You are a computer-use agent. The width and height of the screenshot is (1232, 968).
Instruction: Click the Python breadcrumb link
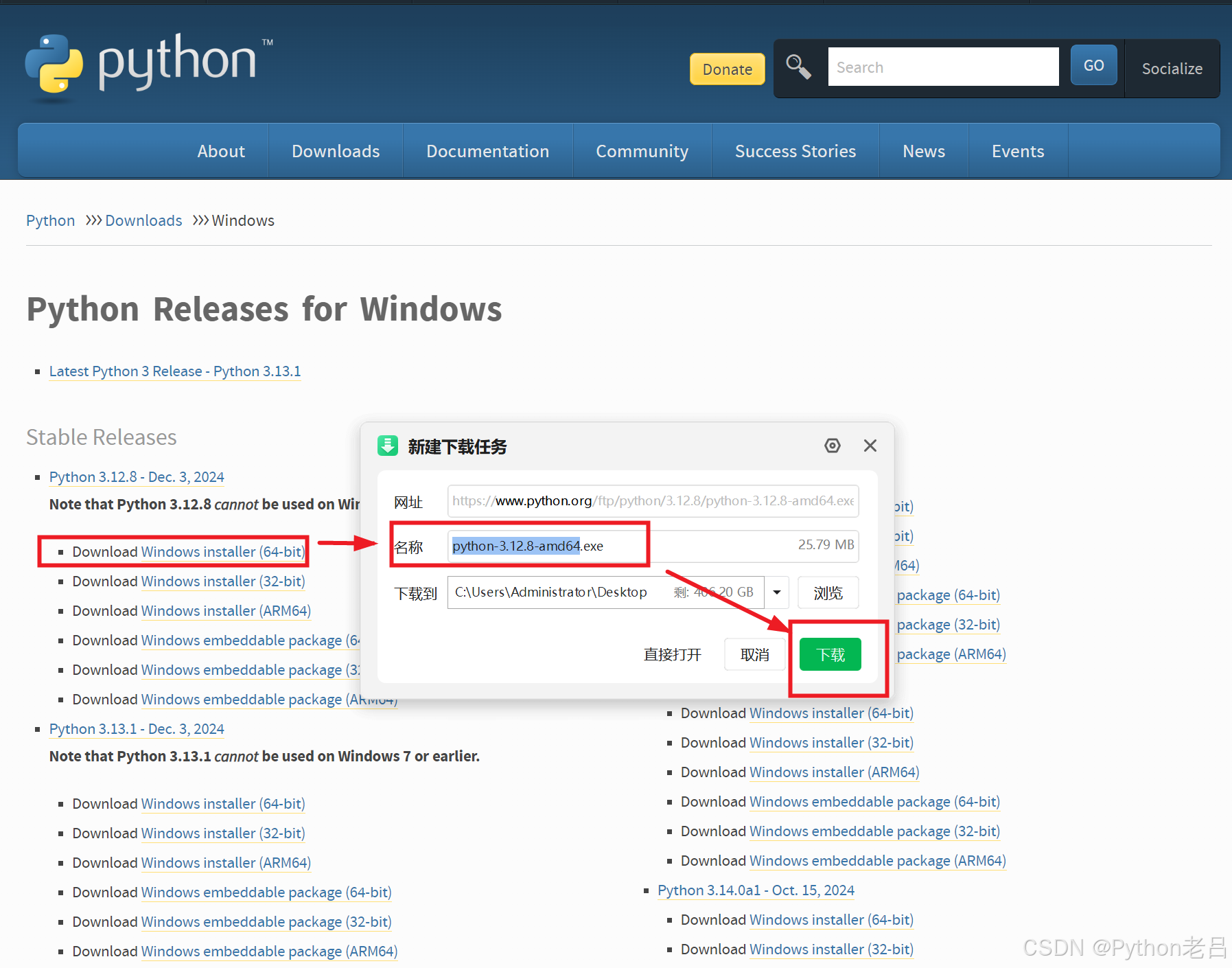click(50, 220)
